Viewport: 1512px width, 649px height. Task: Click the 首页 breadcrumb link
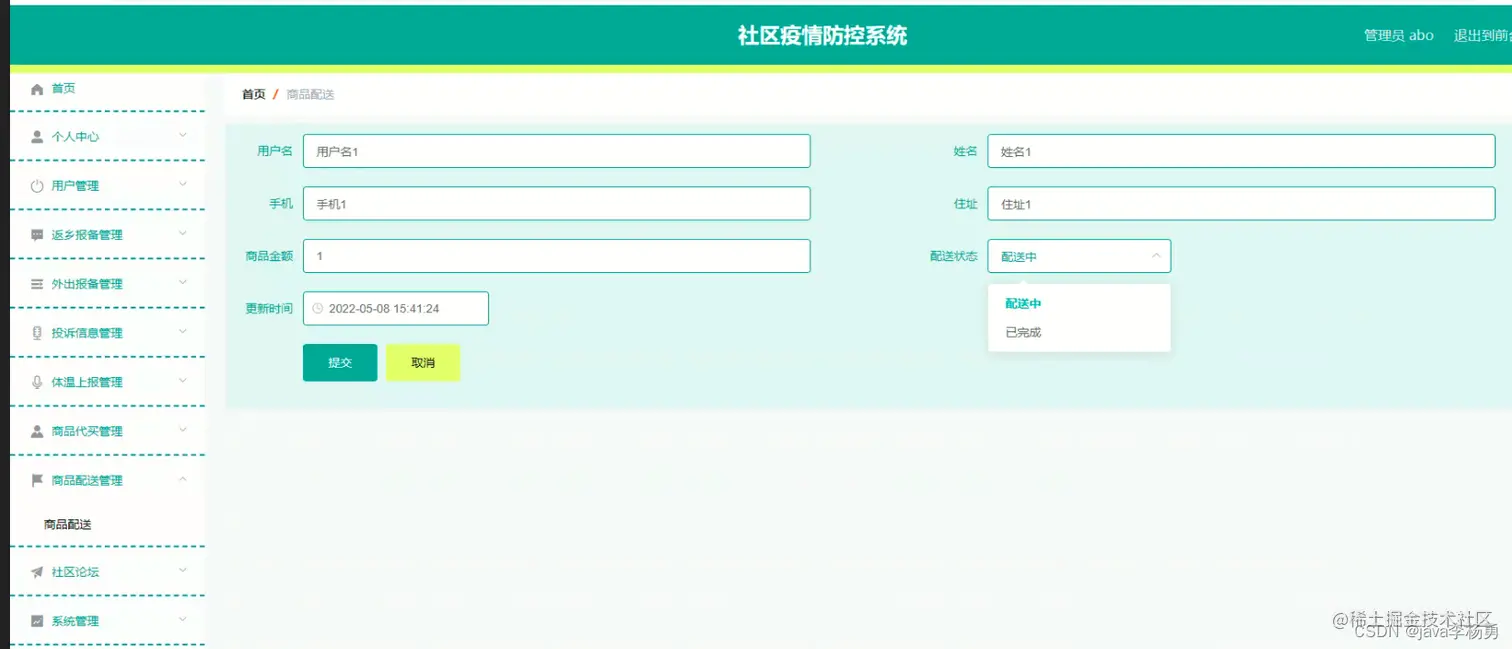(254, 94)
